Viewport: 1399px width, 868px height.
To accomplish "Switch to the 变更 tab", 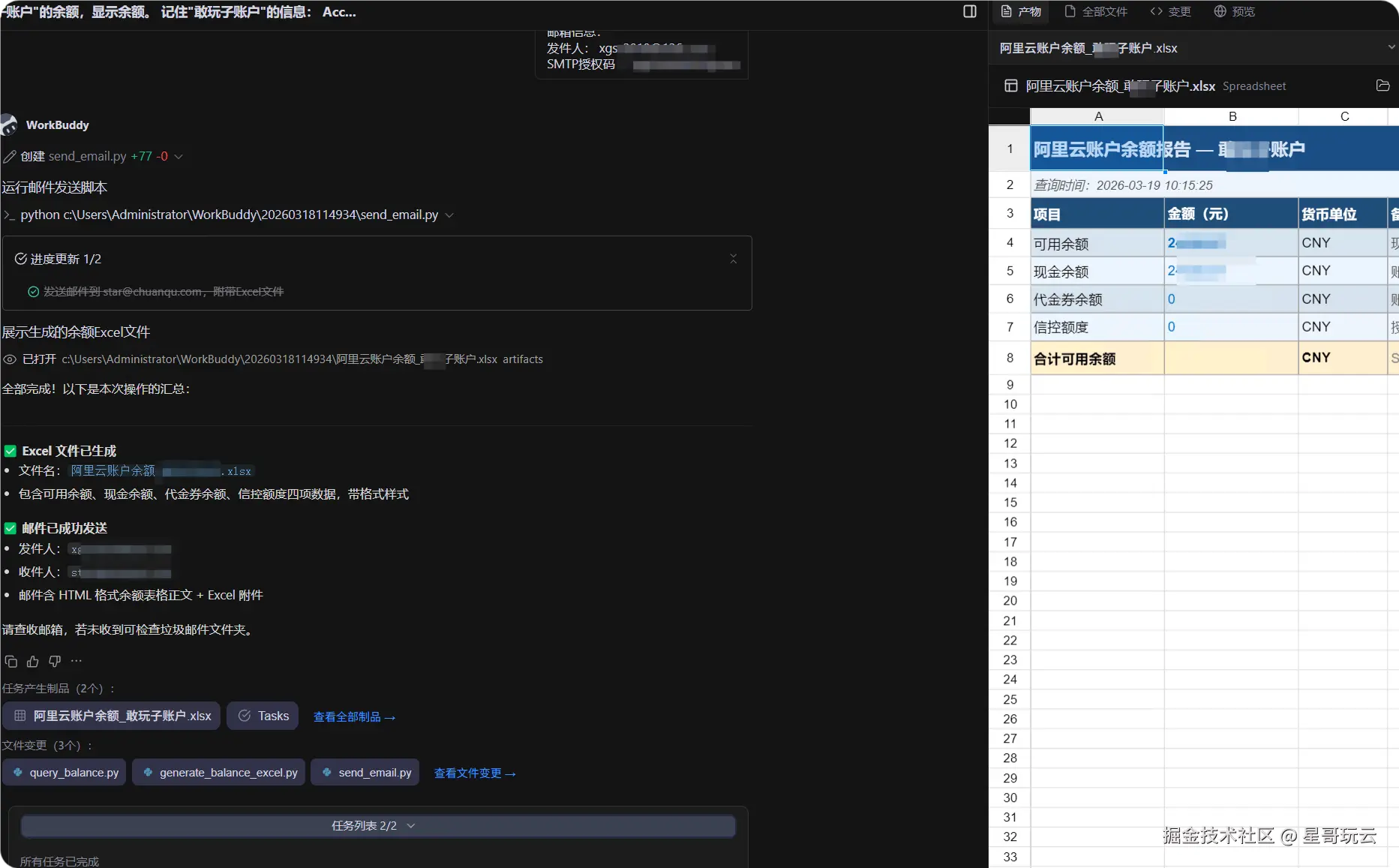I will point(1171,11).
